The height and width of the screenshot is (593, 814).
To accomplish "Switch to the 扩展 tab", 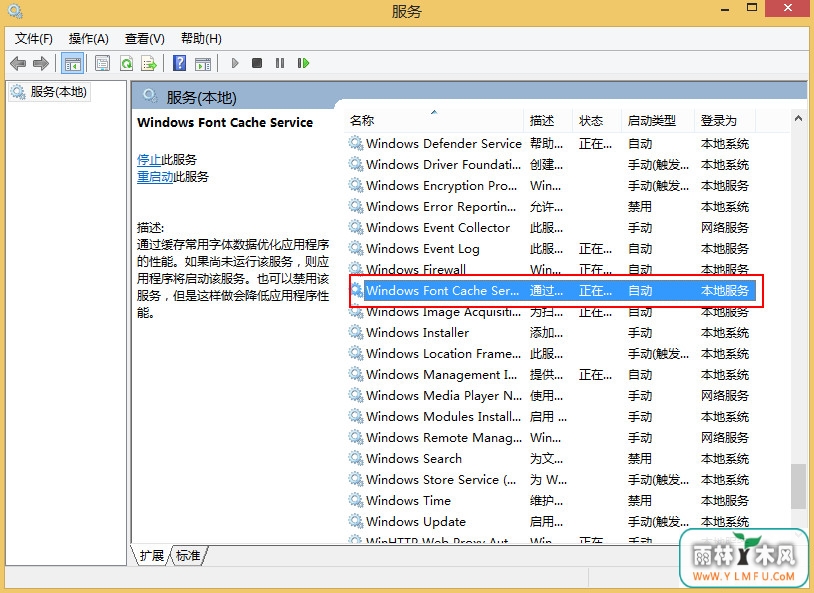I will click(152, 556).
